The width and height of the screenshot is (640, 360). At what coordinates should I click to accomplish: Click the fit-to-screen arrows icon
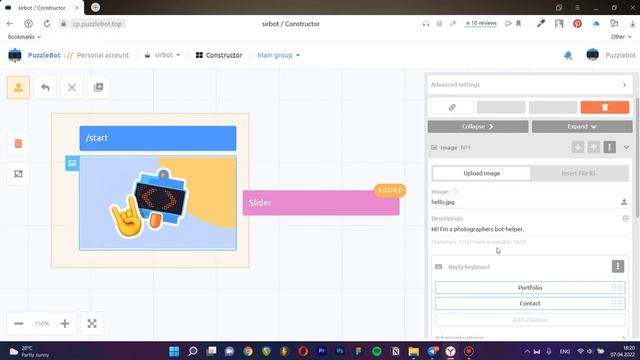tap(92, 324)
